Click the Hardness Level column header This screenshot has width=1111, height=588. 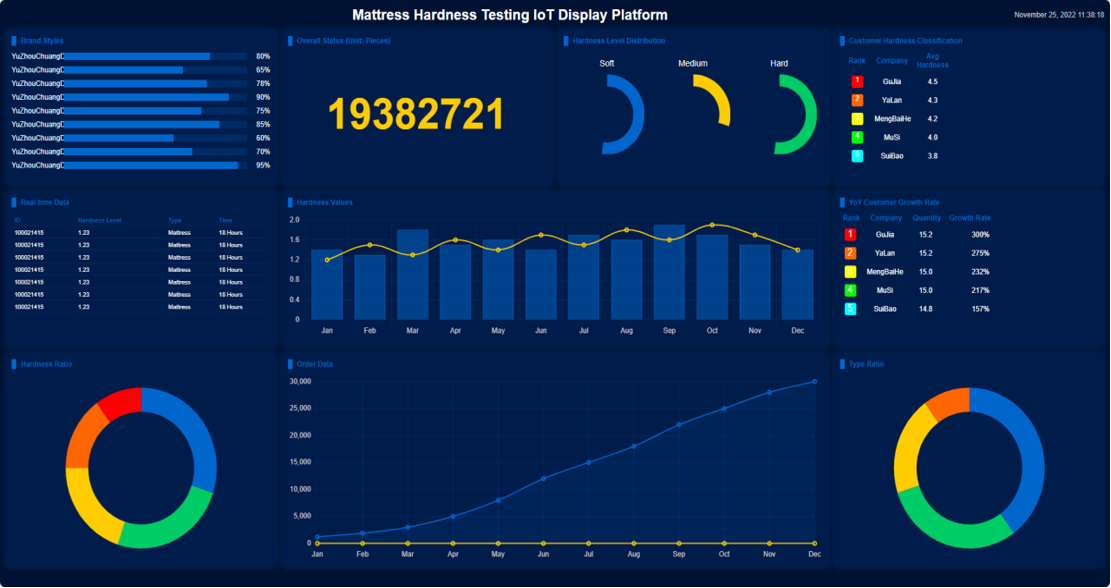pyautogui.click(x=99, y=220)
